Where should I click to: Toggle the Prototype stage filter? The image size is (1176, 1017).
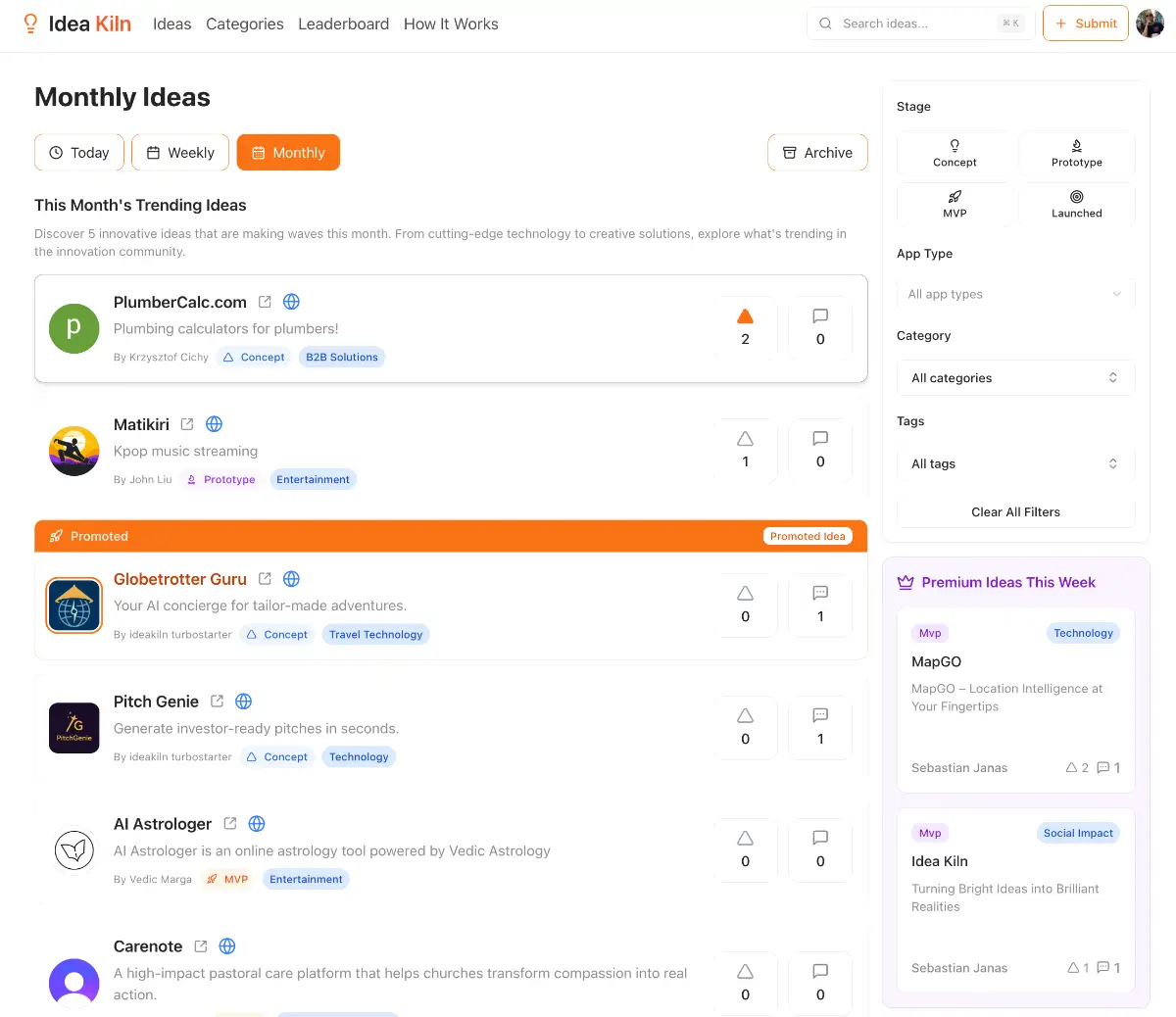coord(1076,154)
